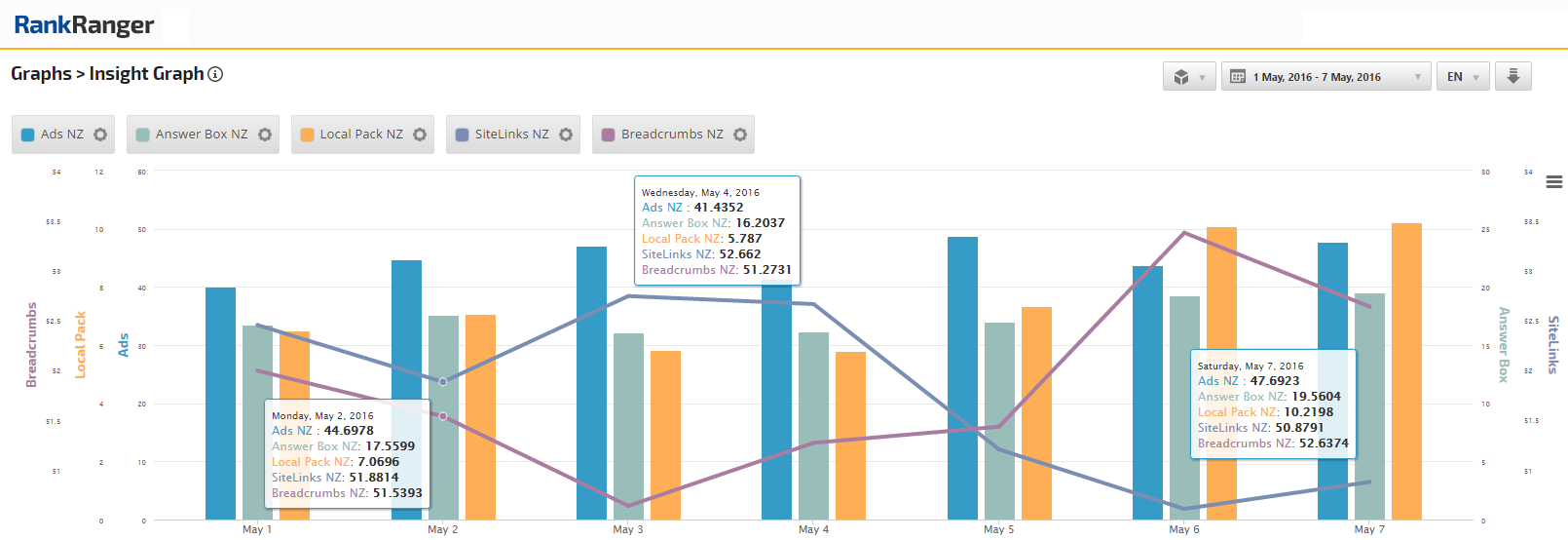Open the chart hamburger menu
Screen dimensions: 1568x540
point(1553,182)
